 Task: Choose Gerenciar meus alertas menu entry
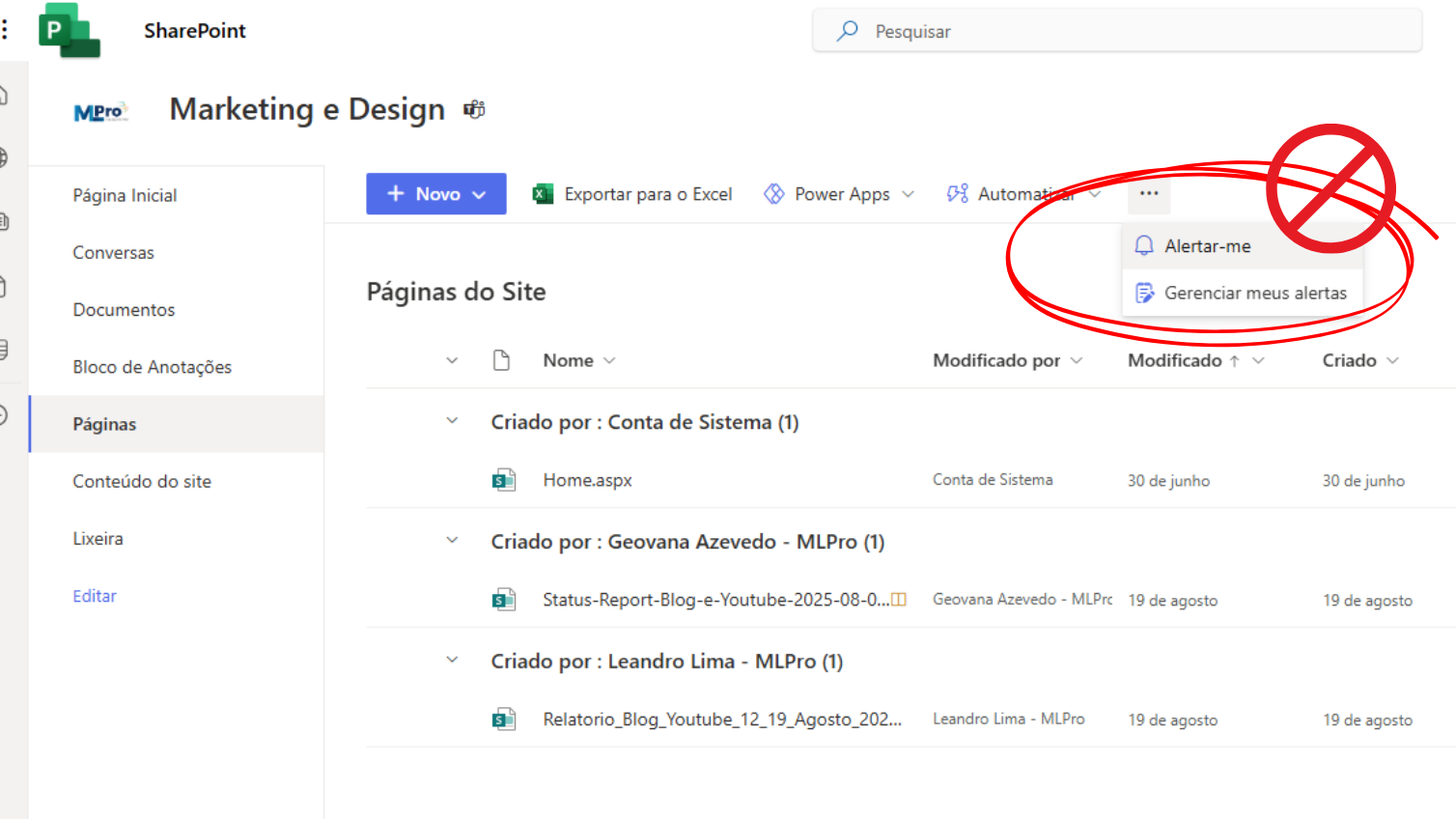click(1254, 293)
